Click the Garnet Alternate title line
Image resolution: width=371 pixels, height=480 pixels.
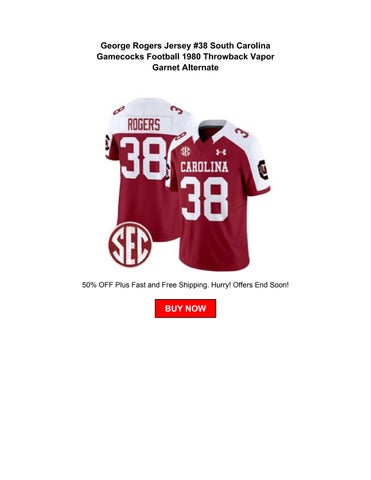[185, 67]
